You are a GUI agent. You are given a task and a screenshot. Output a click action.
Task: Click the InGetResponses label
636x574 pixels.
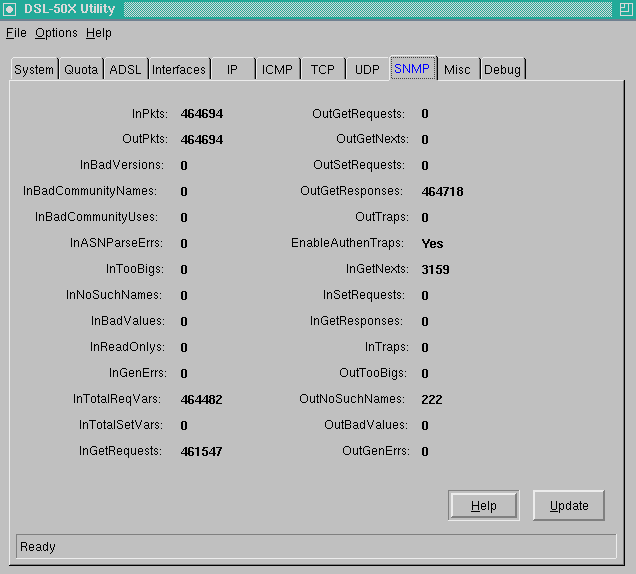coord(356,321)
